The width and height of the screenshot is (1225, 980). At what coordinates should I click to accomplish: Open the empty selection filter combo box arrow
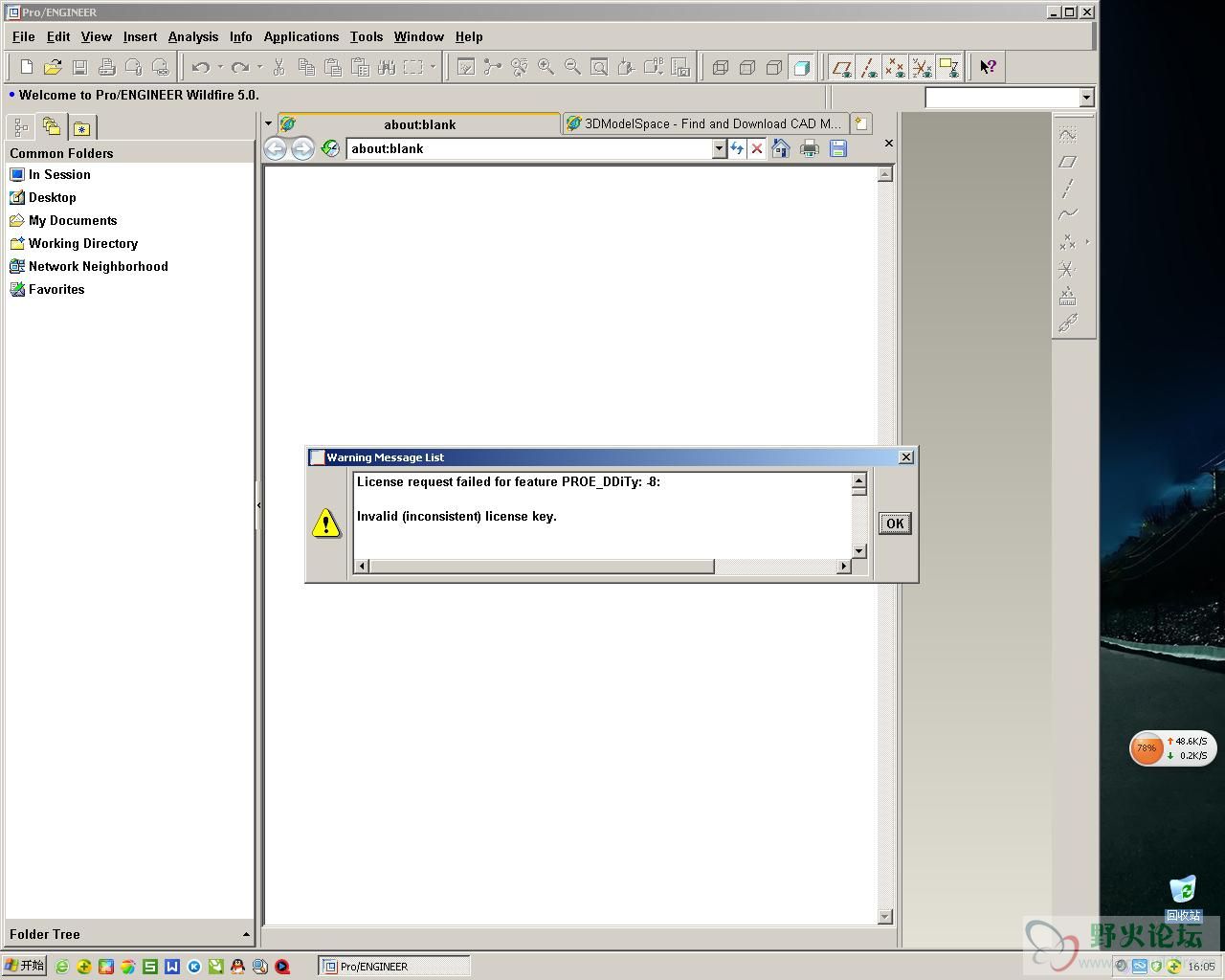[1086, 98]
